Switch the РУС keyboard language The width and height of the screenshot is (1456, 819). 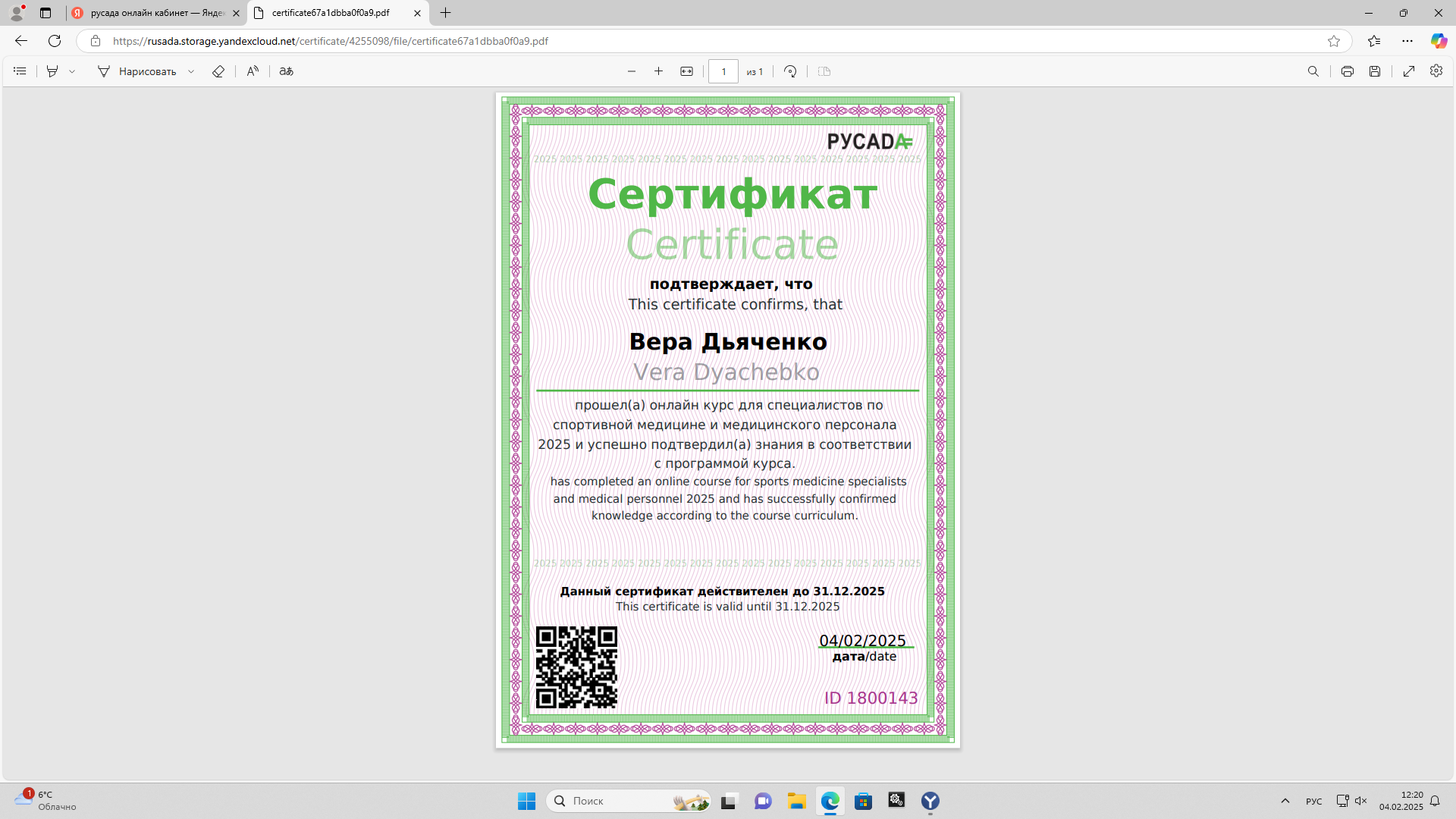pyautogui.click(x=1314, y=802)
